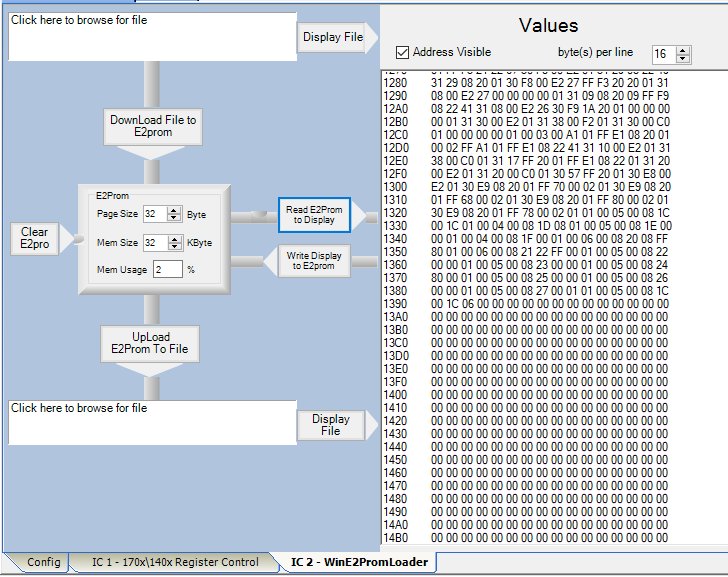This screenshot has height=577, width=728.
Task: Increase the Page Size value
Action: (x=174, y=211)
